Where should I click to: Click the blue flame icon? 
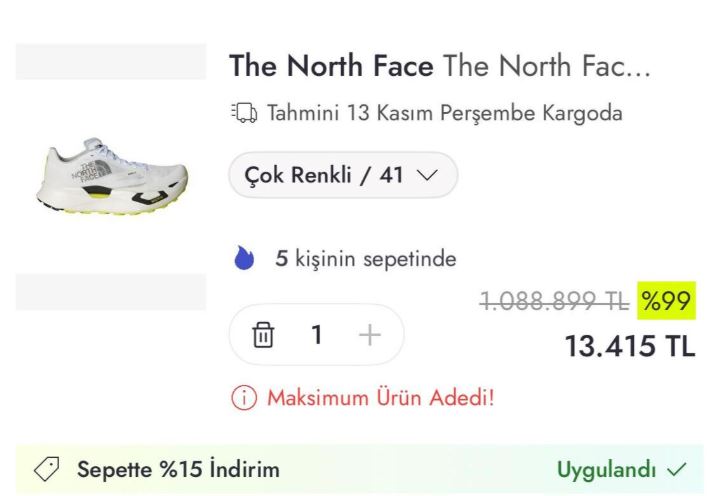[x=244, y=260]
